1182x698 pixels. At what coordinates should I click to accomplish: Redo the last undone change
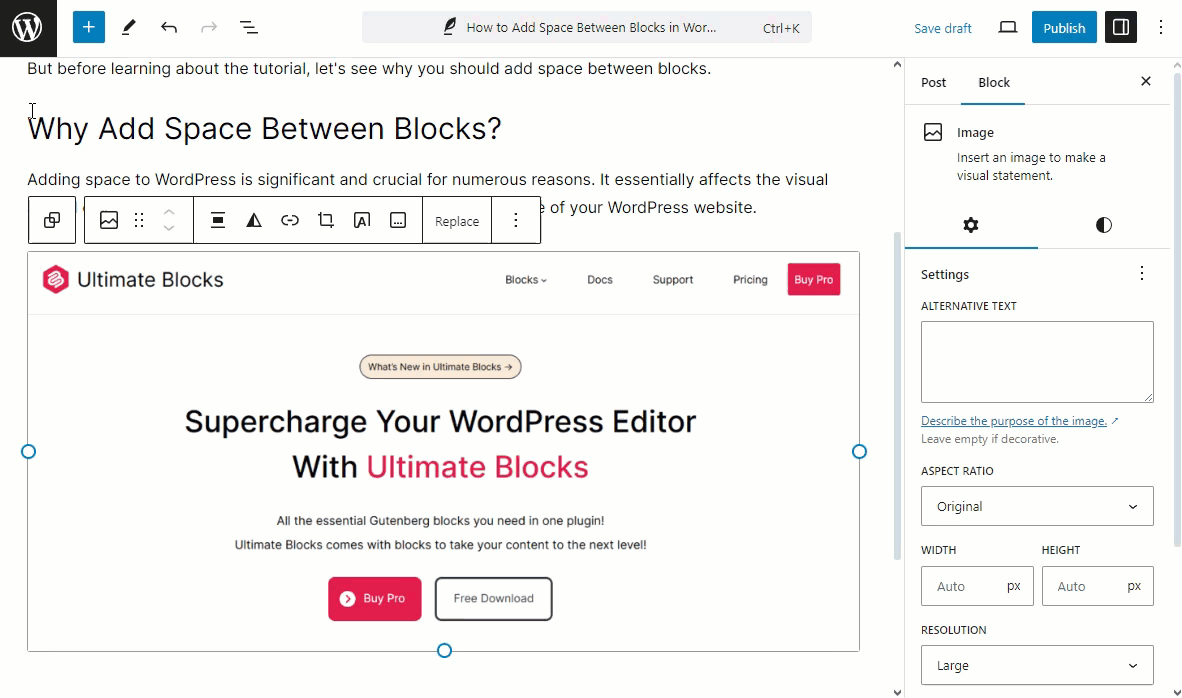209,28
